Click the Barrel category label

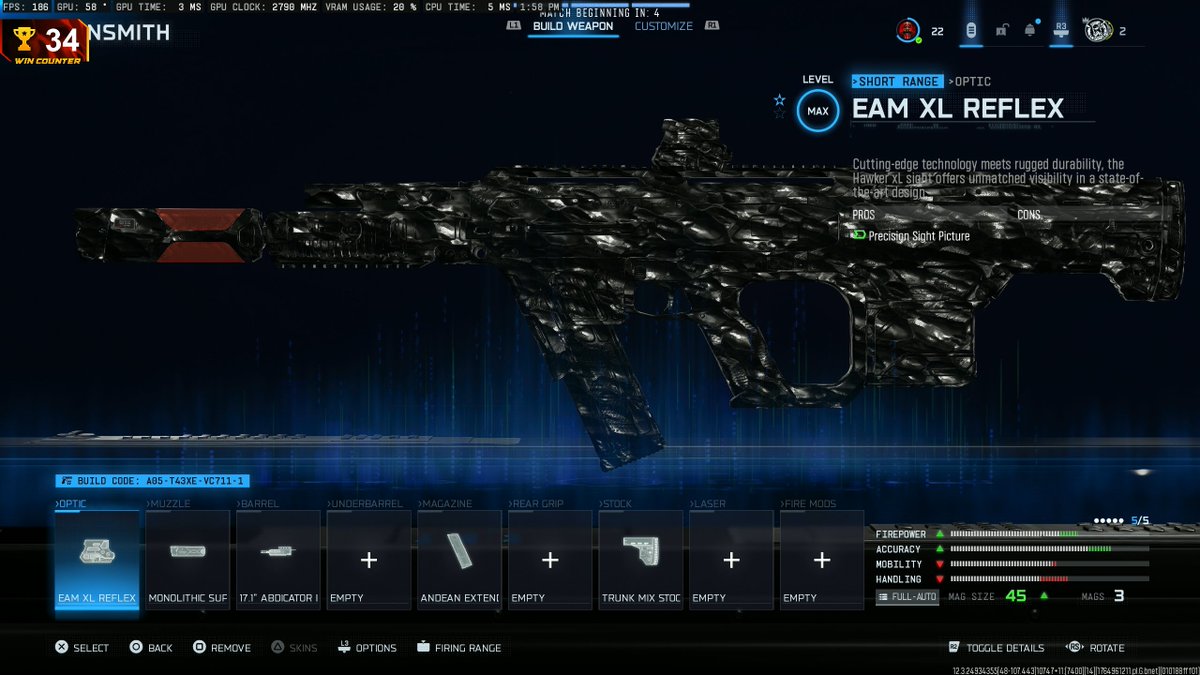(x=258, y=504)
